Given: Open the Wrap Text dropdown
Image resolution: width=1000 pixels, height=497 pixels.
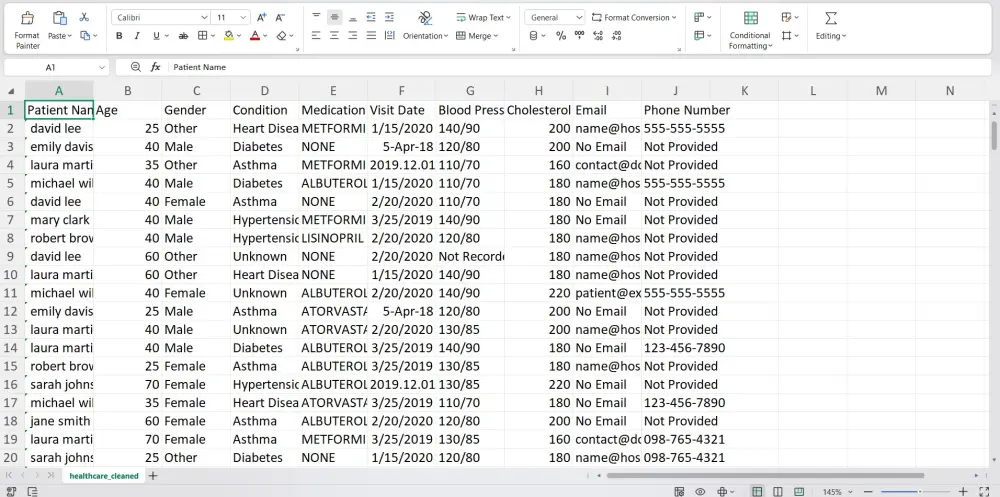Looking at the screenshot, I should click(x=483, y=17).
